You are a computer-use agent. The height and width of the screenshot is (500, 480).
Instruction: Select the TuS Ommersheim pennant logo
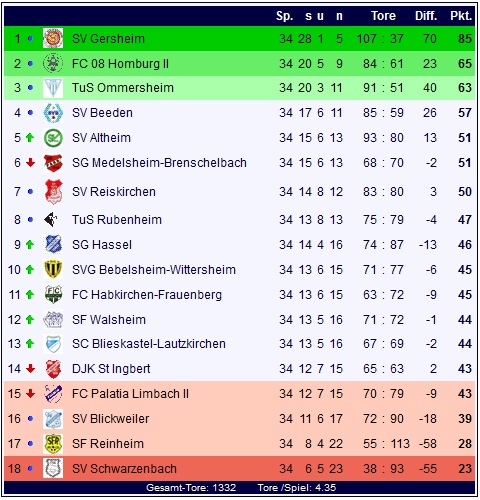point(53,88)
